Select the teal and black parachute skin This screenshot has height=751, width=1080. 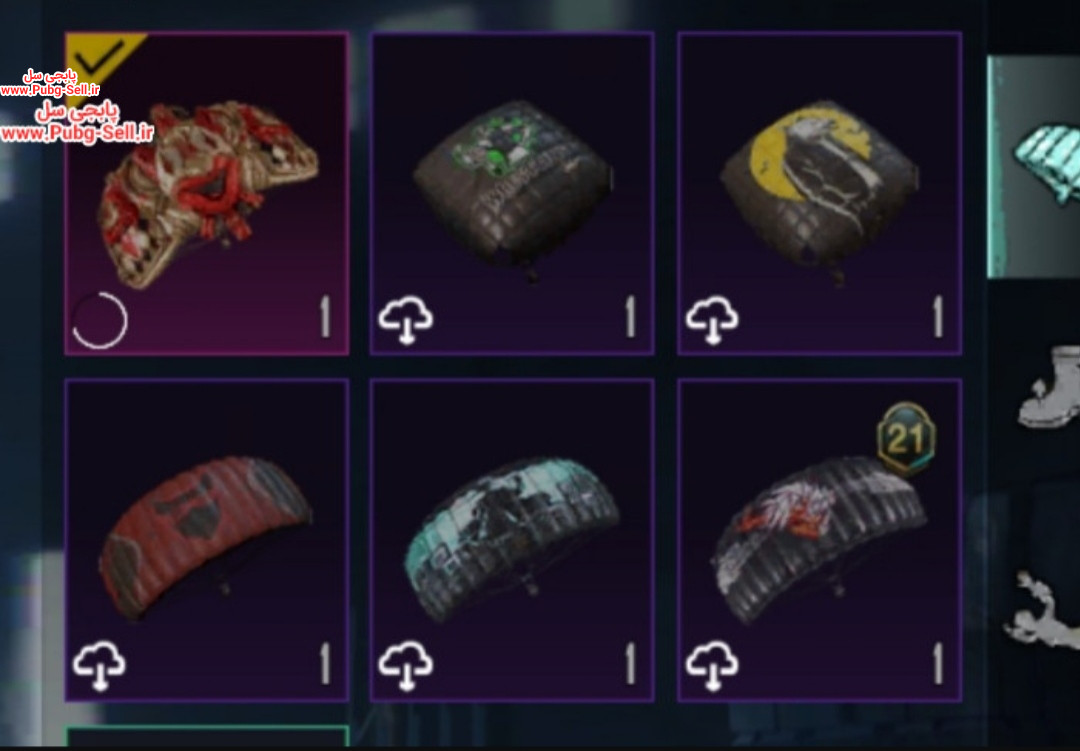(512, 540)
